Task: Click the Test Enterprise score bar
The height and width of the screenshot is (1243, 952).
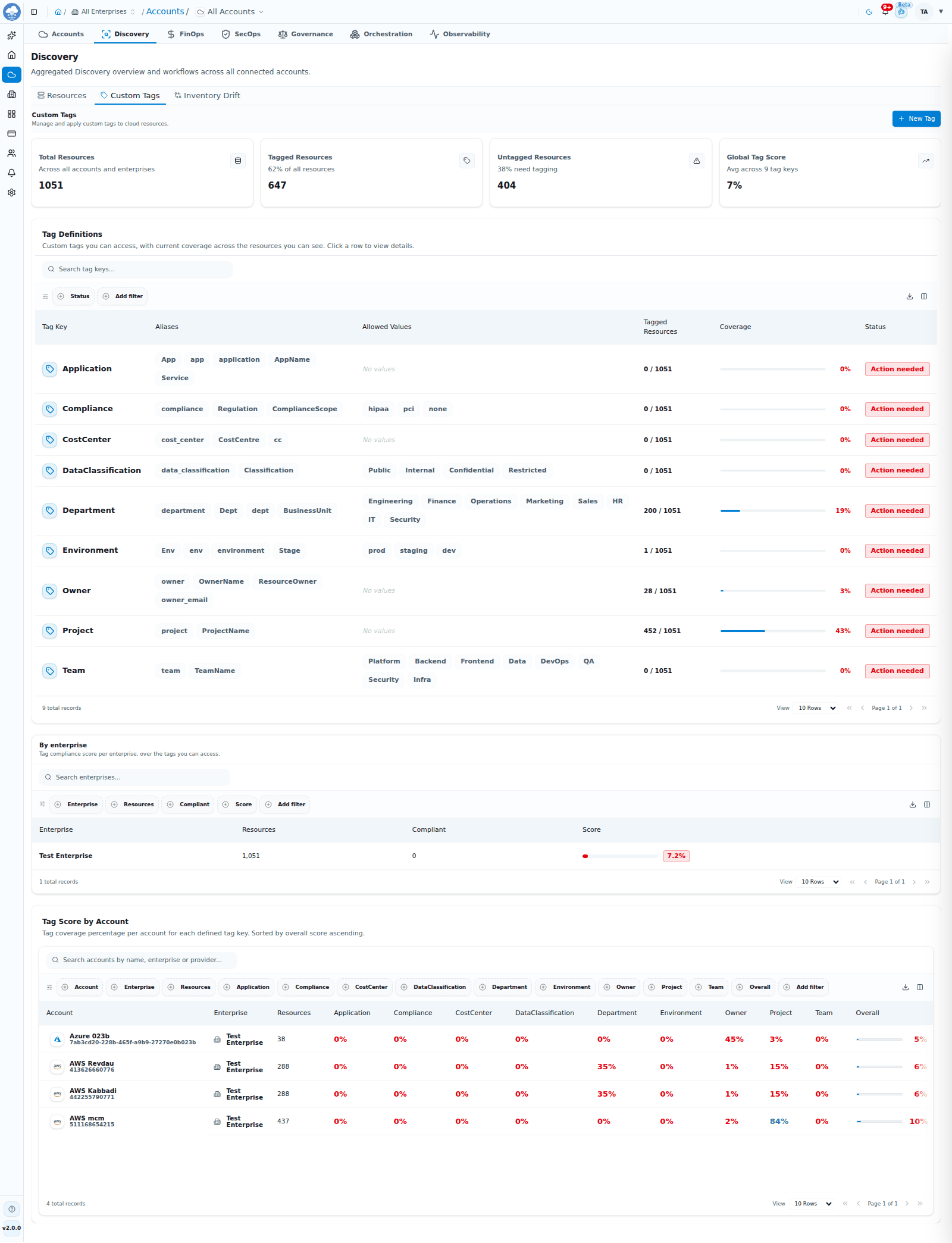Action: click(x=620, y=856)
